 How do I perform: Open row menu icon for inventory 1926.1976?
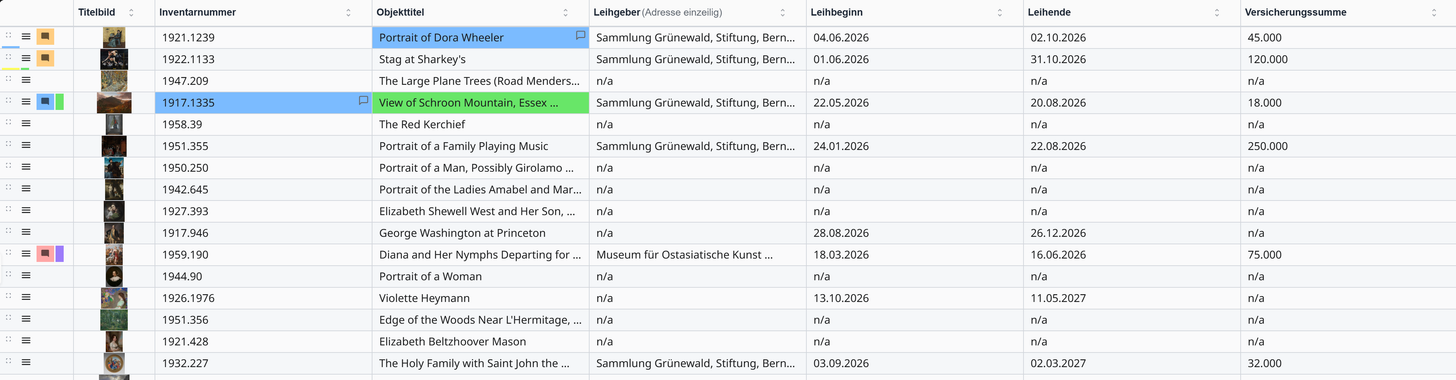(26, 298)
